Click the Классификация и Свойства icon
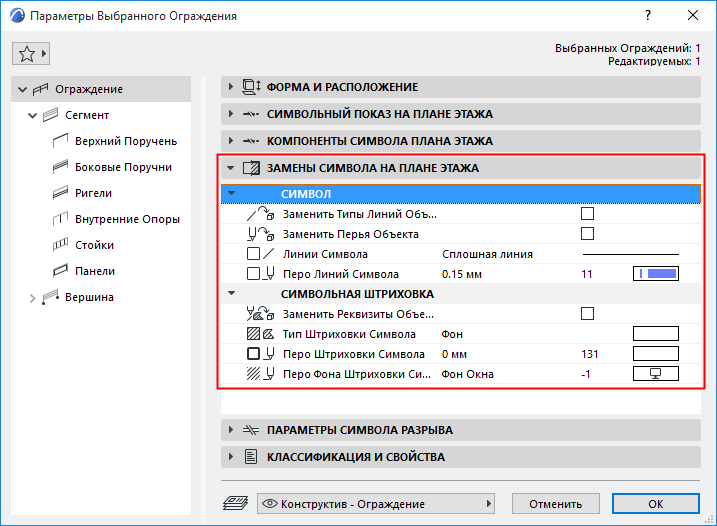The height and width of the screenshot is (526, 717). coord(251,456)
